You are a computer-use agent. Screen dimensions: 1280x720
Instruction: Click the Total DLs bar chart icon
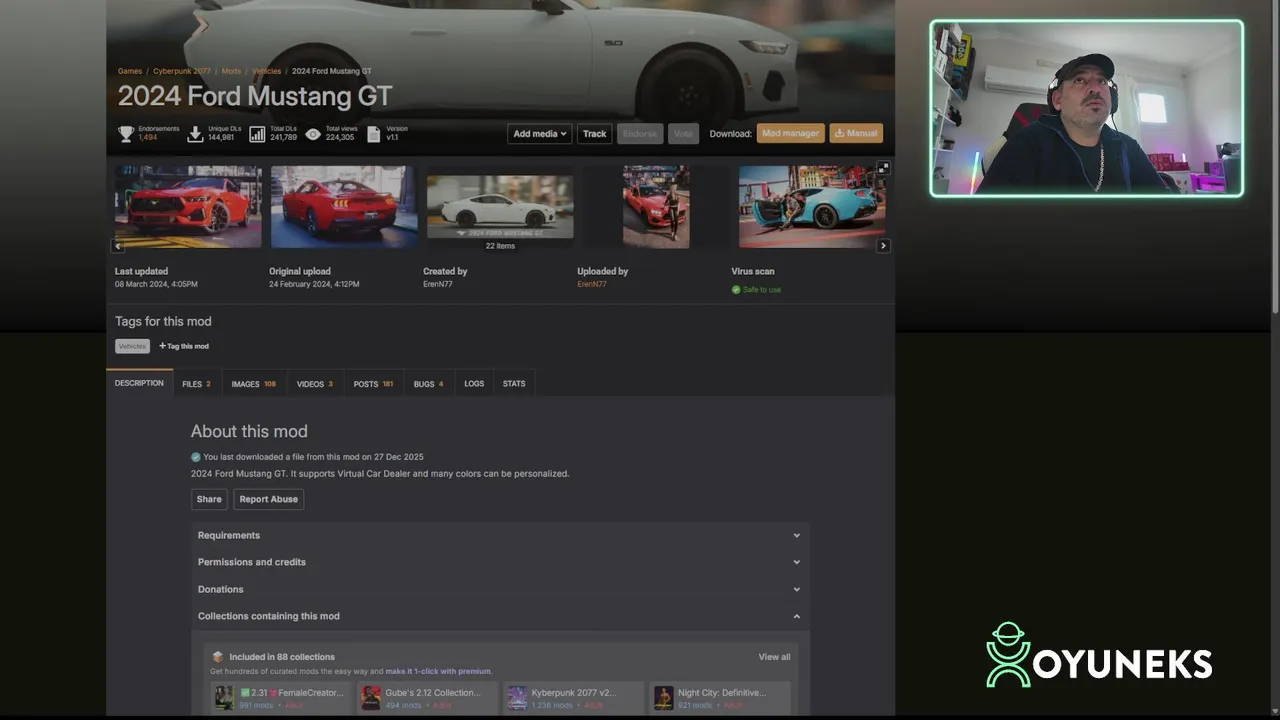(x=257, y=133)
